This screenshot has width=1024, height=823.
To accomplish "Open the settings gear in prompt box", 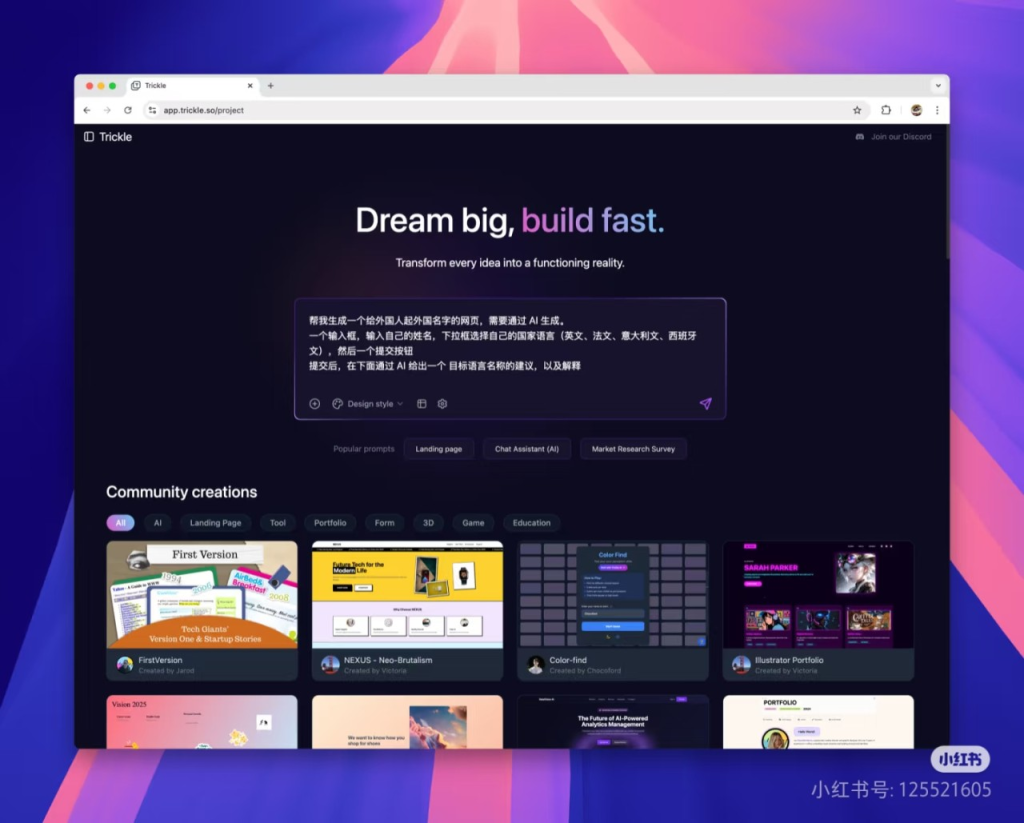I will pyautogui.click(x=442, y=404).
